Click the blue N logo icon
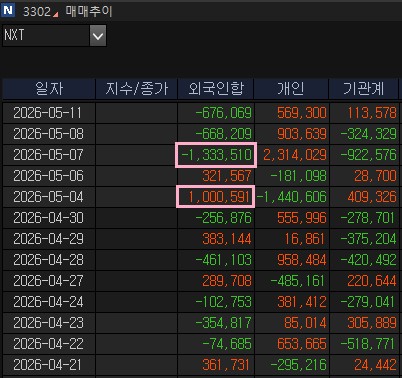 (8, 10)
